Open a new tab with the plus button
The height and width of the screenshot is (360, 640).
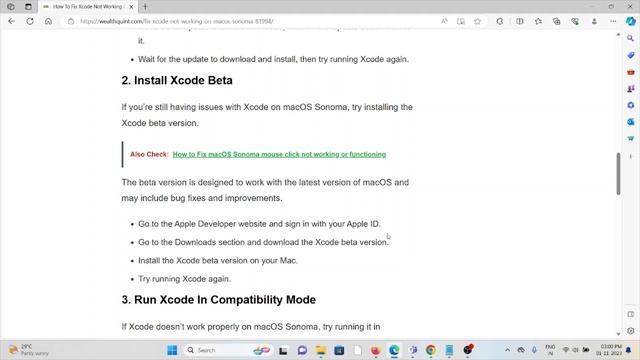click(145, 7)
